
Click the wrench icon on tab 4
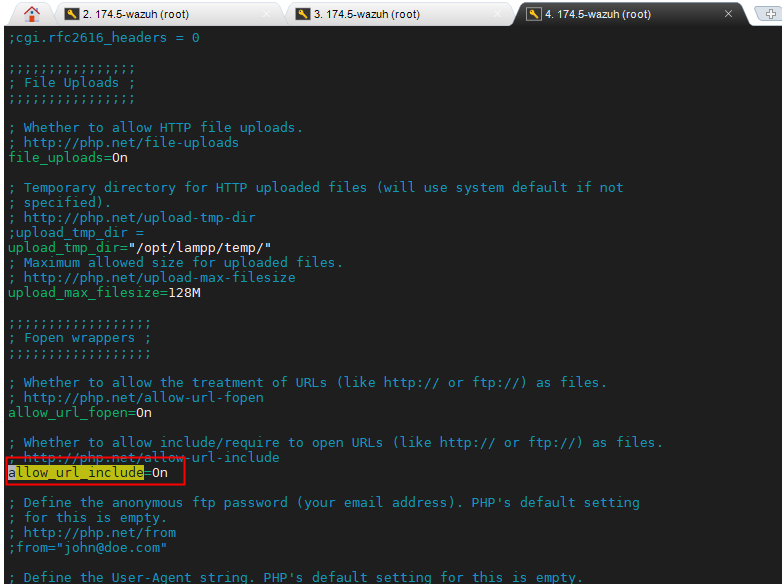[533, 14]
